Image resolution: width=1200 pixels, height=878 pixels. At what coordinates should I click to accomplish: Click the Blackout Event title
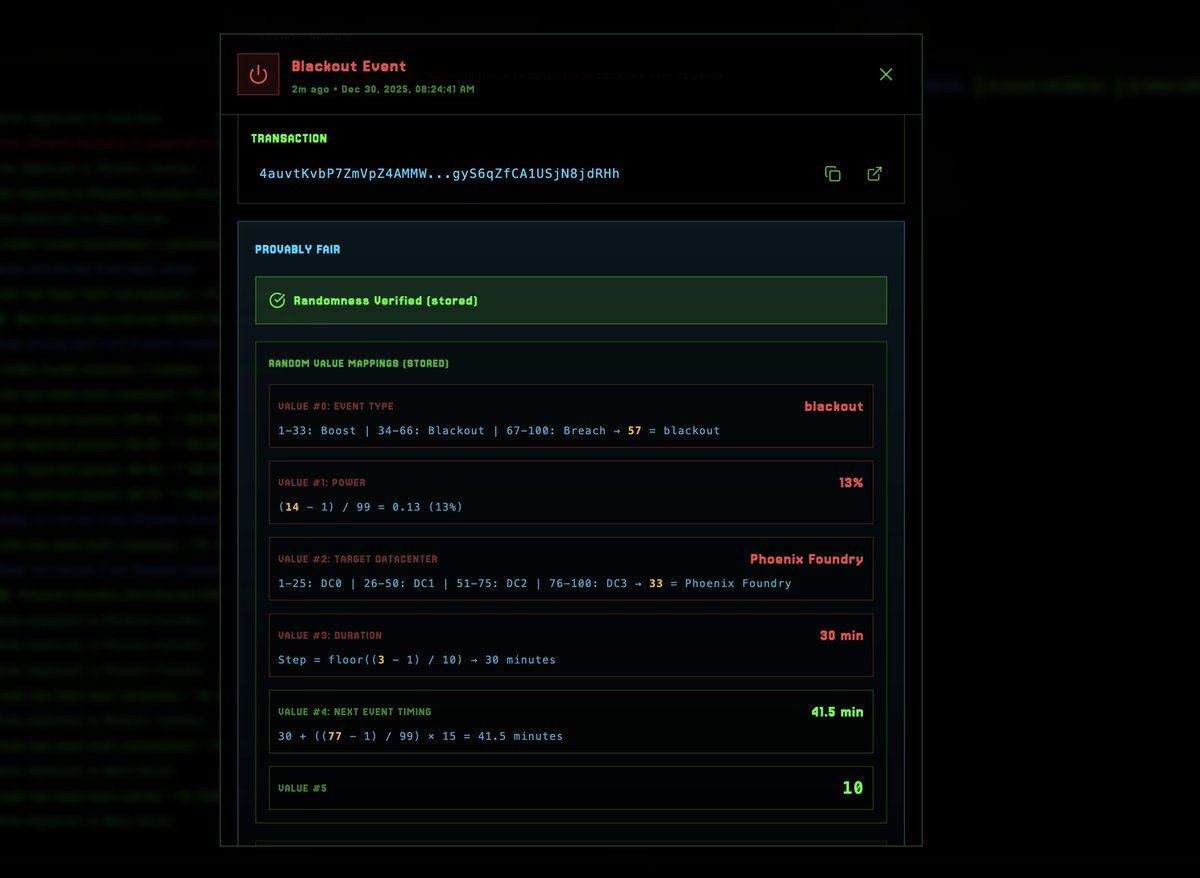pyautogui.click(x=348, y=66)
